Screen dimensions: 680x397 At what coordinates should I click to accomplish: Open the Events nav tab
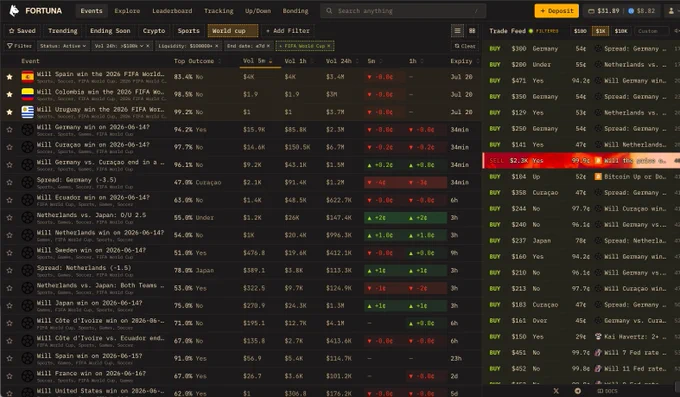[x=92, y=11]
